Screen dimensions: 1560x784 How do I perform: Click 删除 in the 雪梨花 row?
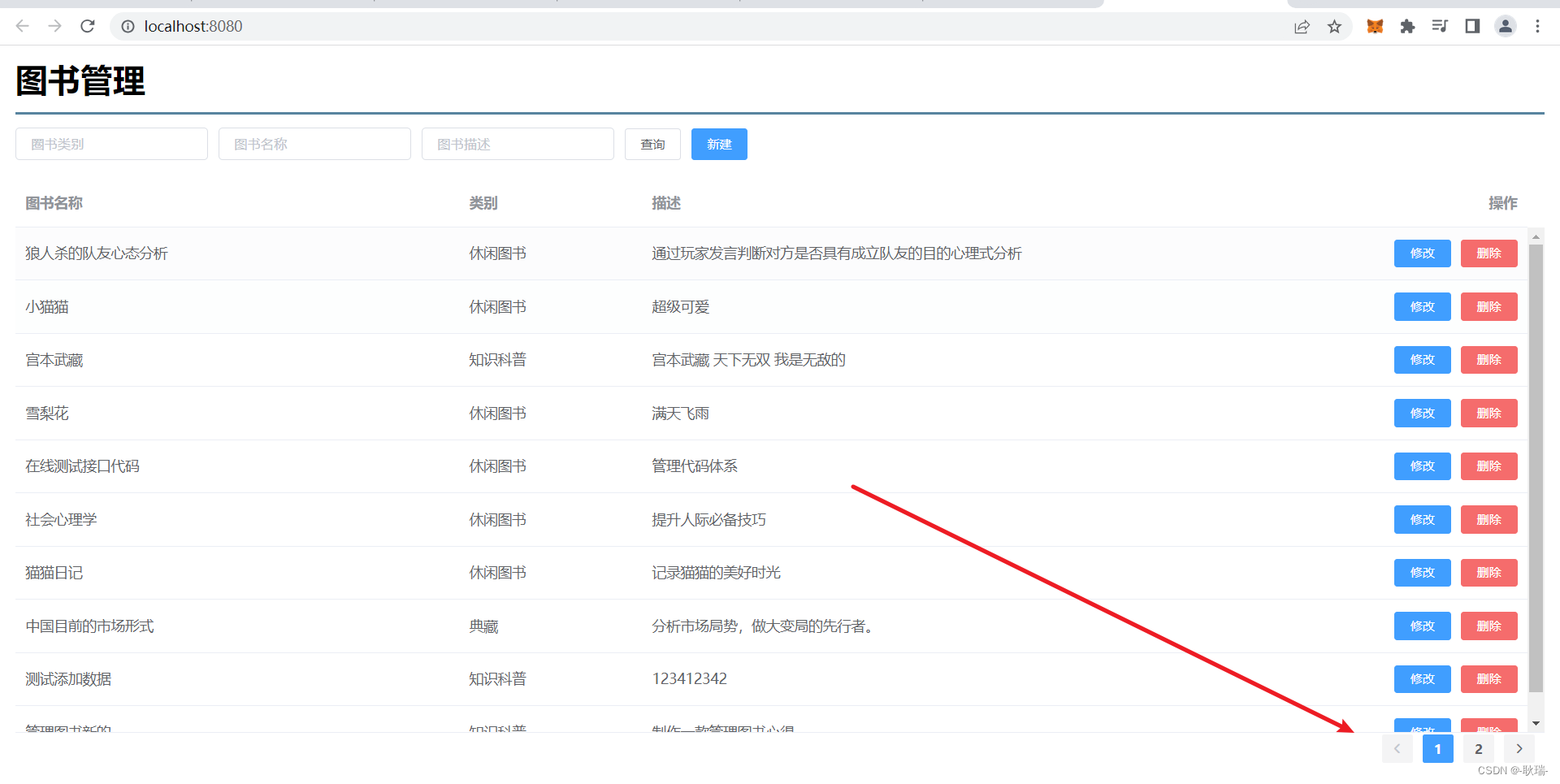pyautogui.click(x=1488, y=413)
